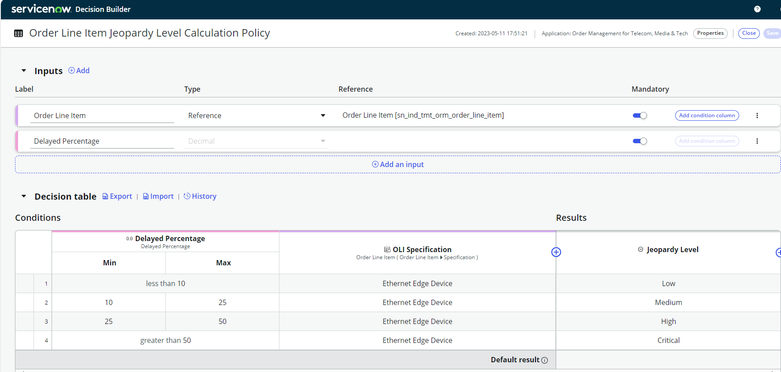Click the Max sub-column header

[x=222, y=262]
